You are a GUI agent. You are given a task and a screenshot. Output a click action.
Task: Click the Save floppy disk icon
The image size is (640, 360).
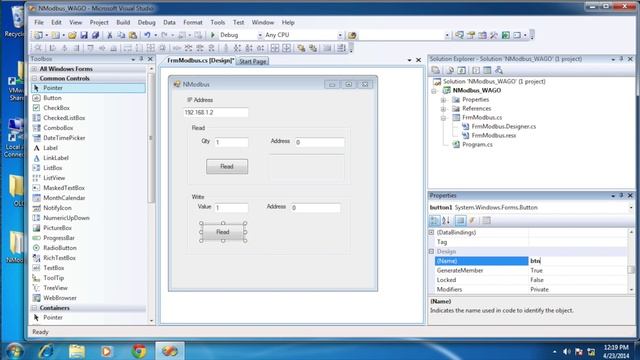84,36
